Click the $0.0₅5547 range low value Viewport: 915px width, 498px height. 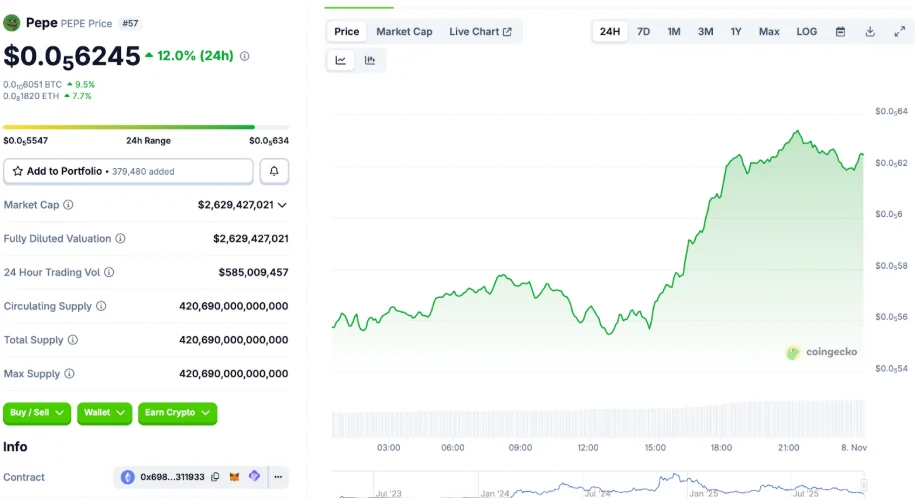tap(26, 141)
